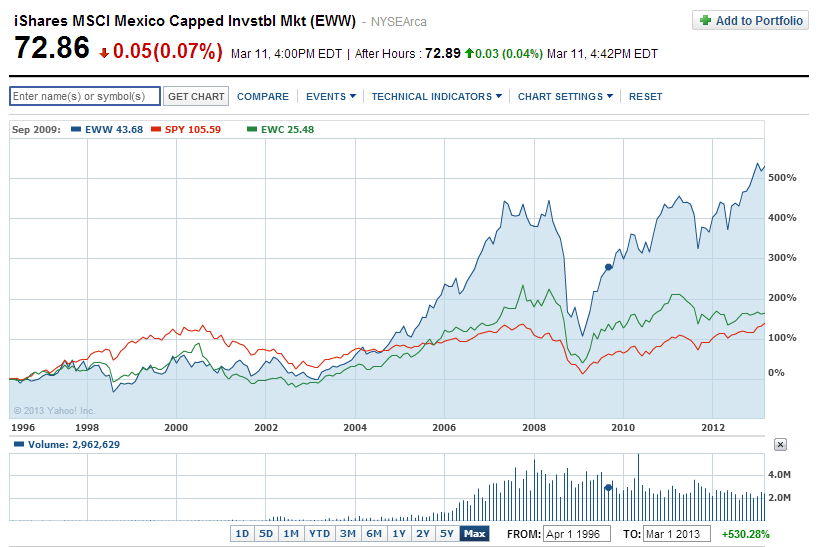
Task: Click the blue EWW legend color swatch
Action: click(x=76, y=129)
